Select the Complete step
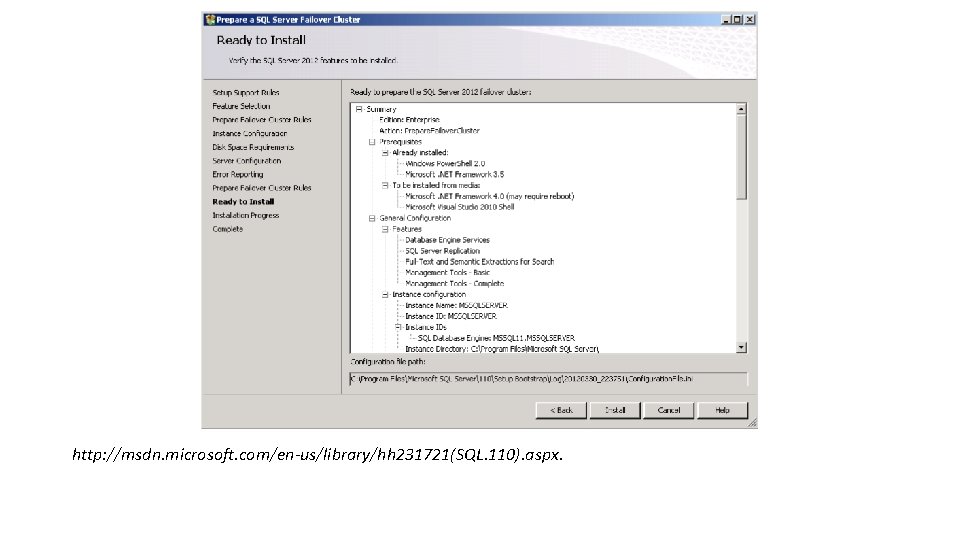 (x=227, y=229)
